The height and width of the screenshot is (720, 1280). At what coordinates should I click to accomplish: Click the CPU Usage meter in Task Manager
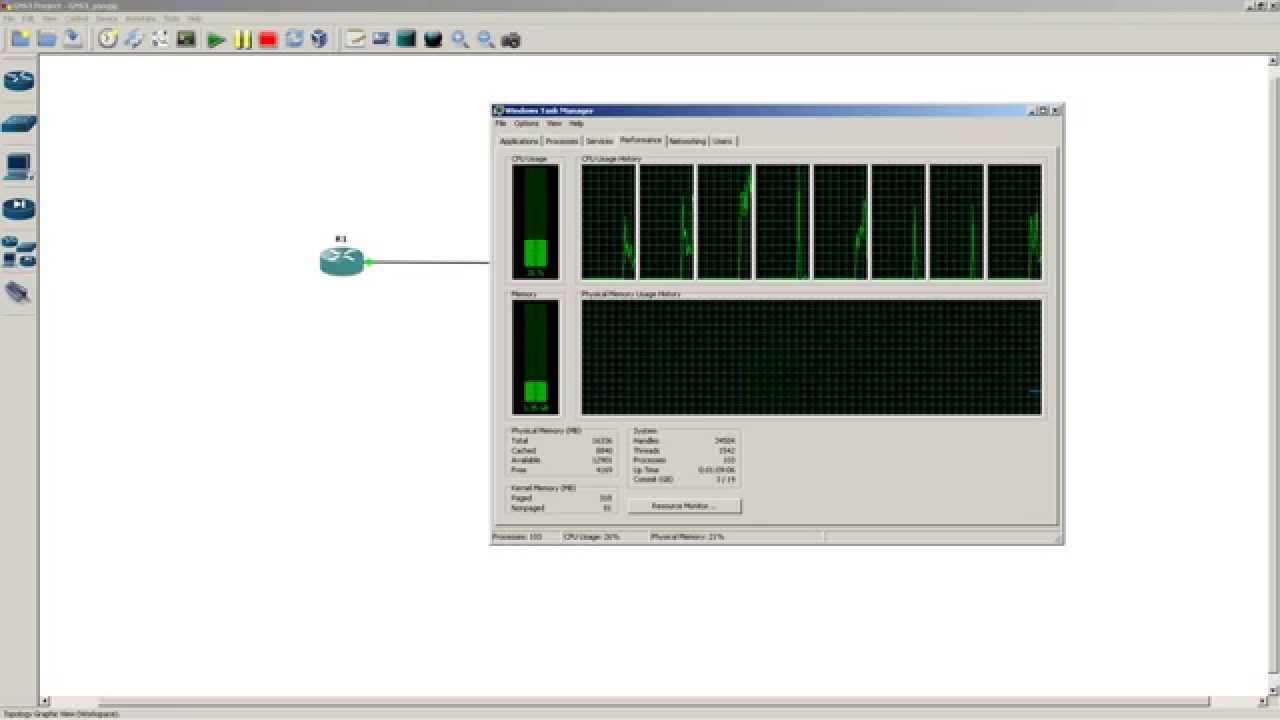pyautogui.click(x=535, y=222)
